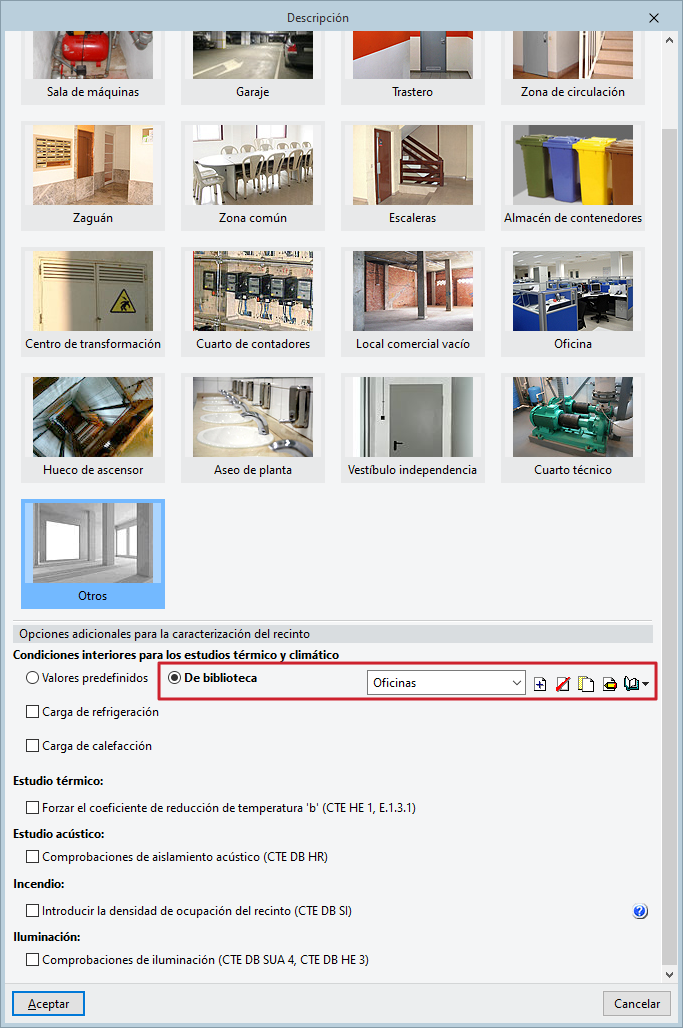This screenshot has height=1028, width=683.
Task: Click the Cancelar button
Action: [636, 1004]
